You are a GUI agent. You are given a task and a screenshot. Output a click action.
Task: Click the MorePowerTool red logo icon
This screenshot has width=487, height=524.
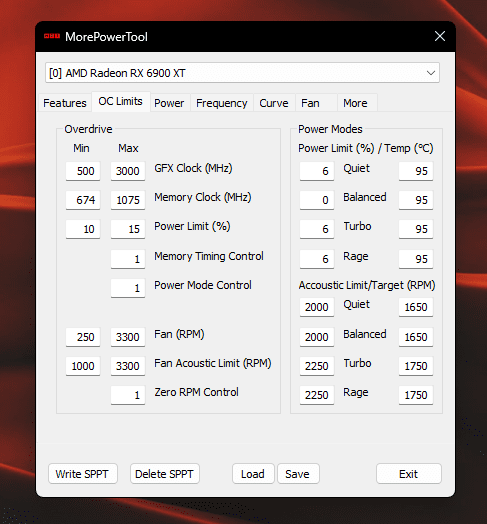click(x=52, y=36)
